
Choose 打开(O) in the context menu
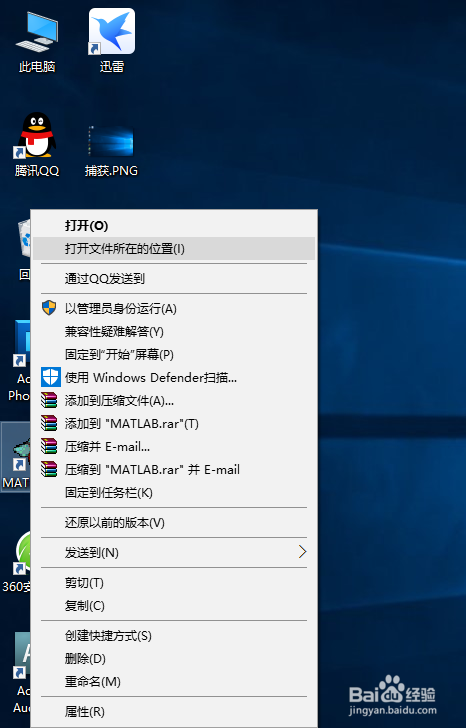point(174,226)
